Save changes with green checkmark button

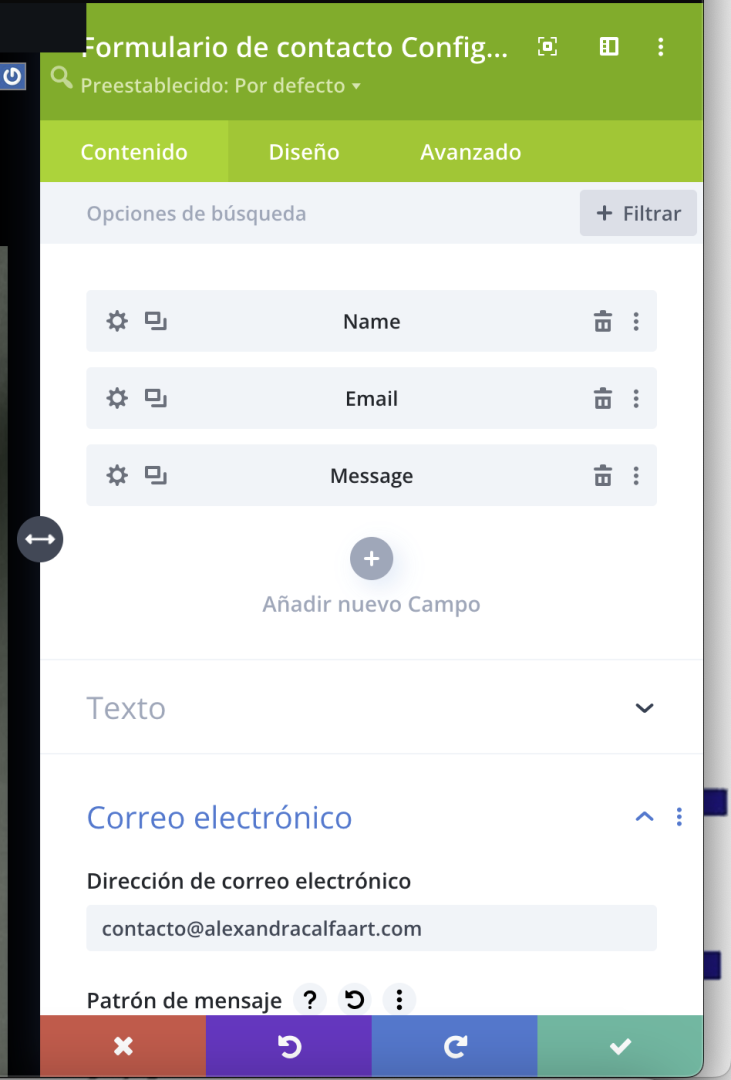[620, 1046]
